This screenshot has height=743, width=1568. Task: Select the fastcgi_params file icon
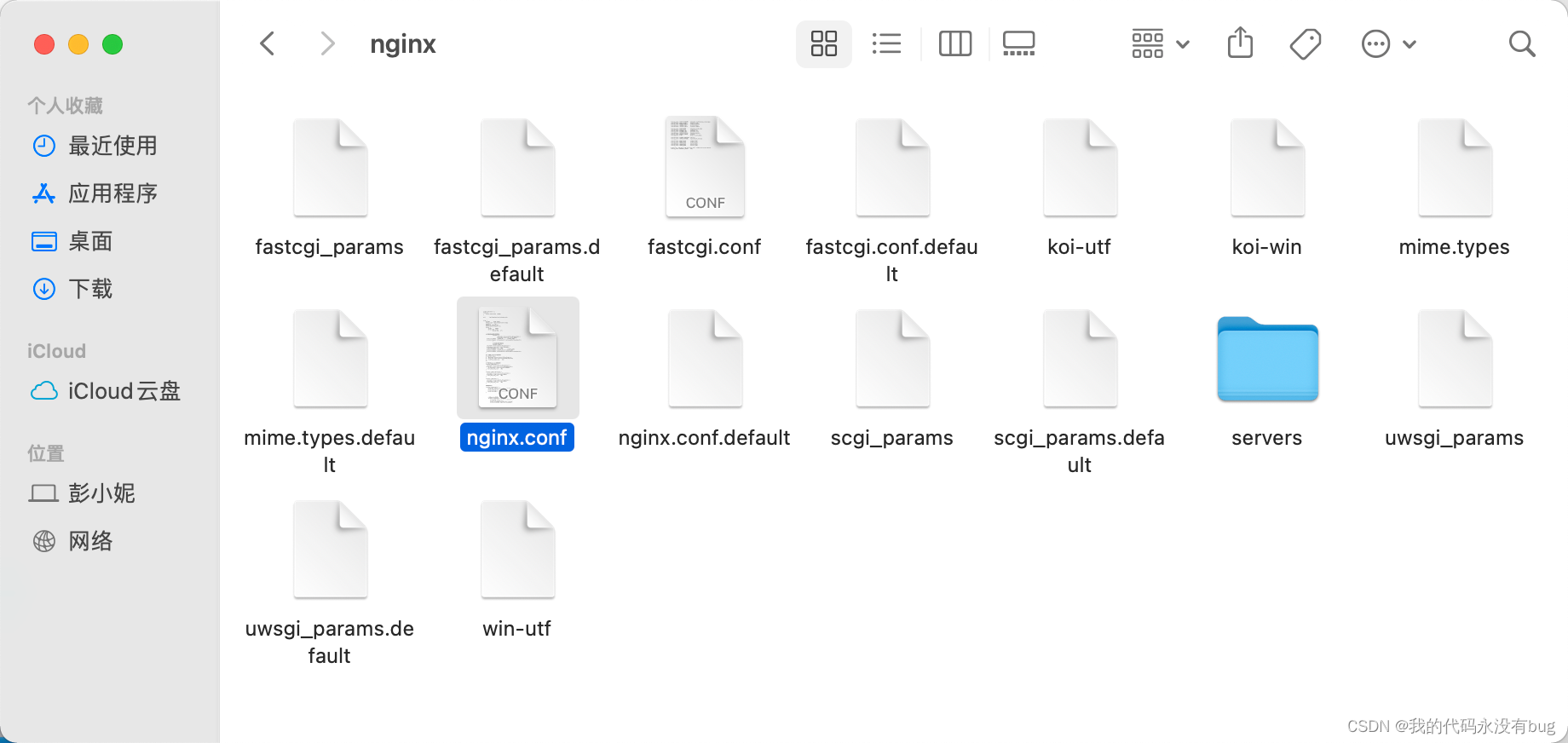coord(331,168)
